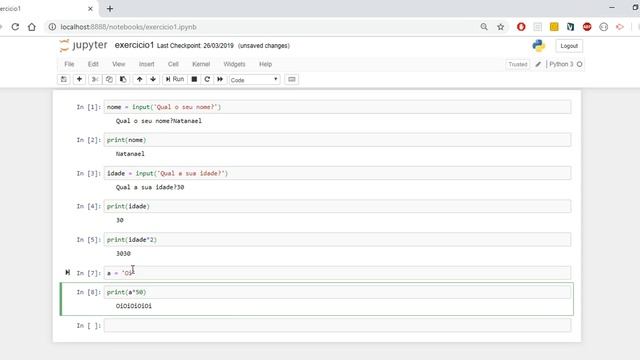
Task: Click into code cell print(idade*2)
Action: click(x=337, y=240)
